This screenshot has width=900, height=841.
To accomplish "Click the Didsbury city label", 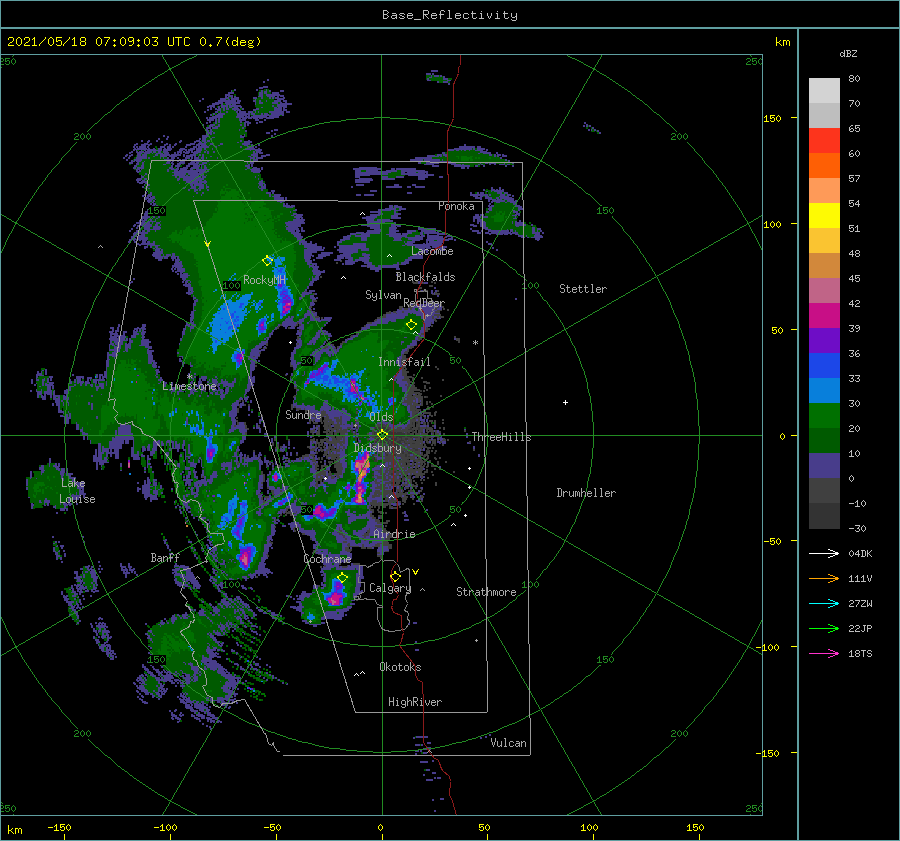I will 377,448.
